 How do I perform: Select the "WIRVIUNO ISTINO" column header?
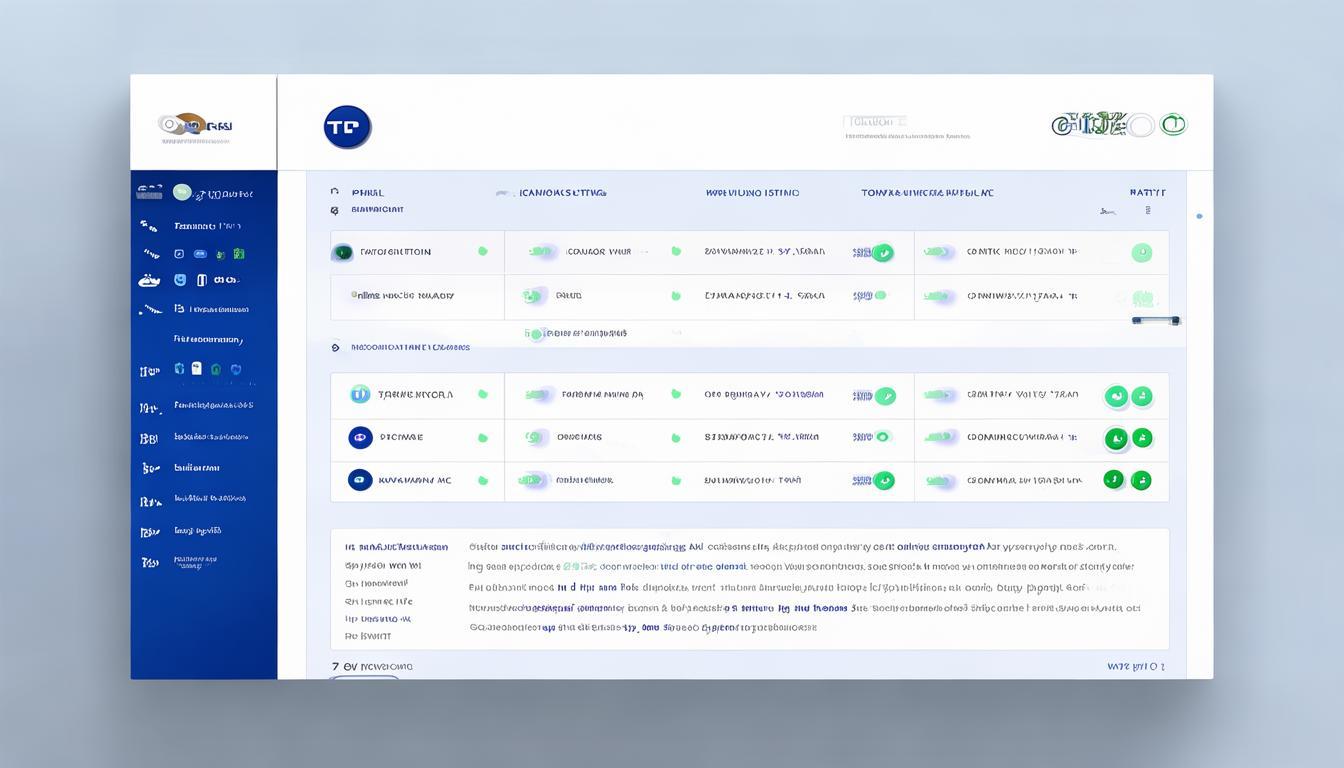752,193
